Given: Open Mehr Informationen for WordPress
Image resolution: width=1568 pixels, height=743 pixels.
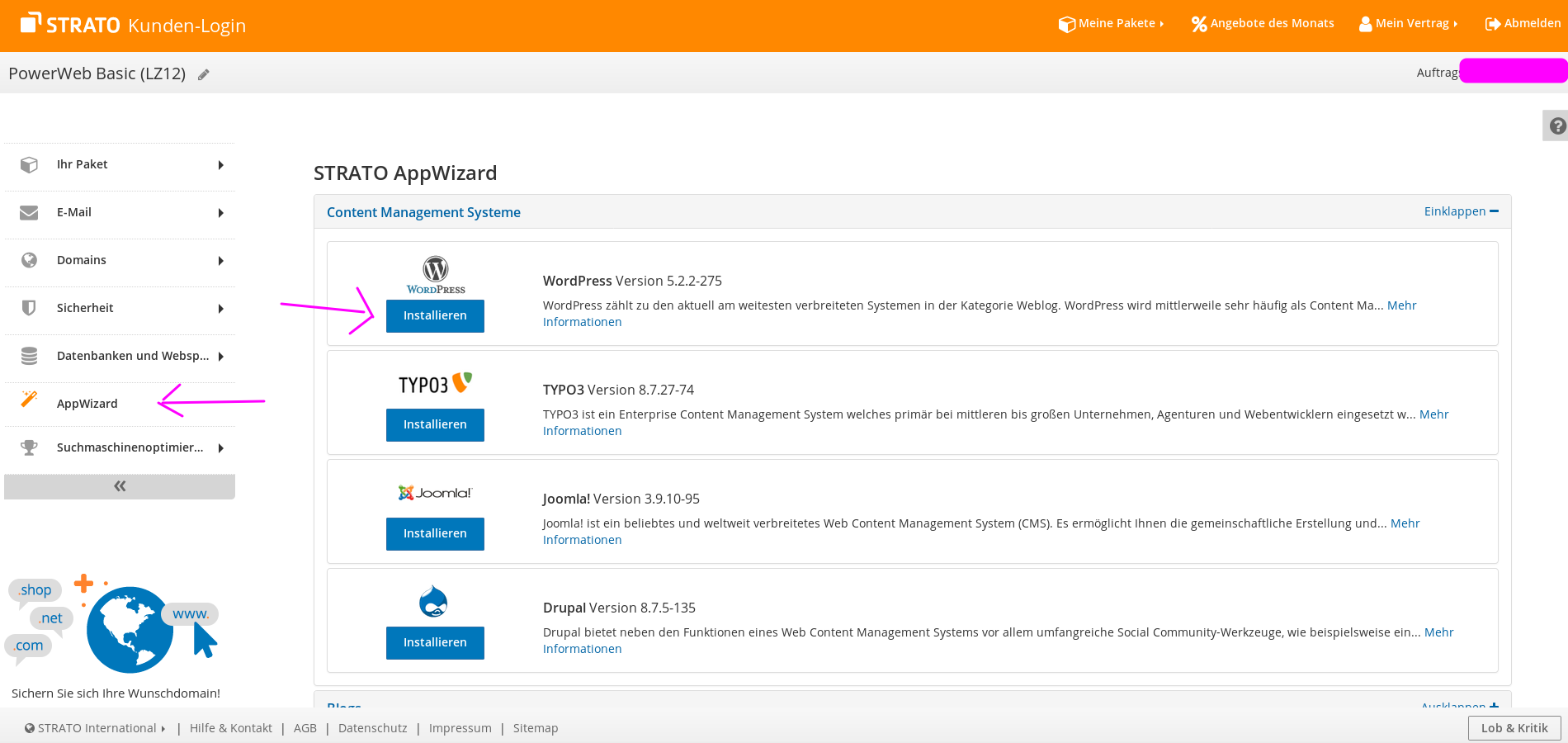Looking at the screenshot, I should pyautogui.click(x=582, y=322).
